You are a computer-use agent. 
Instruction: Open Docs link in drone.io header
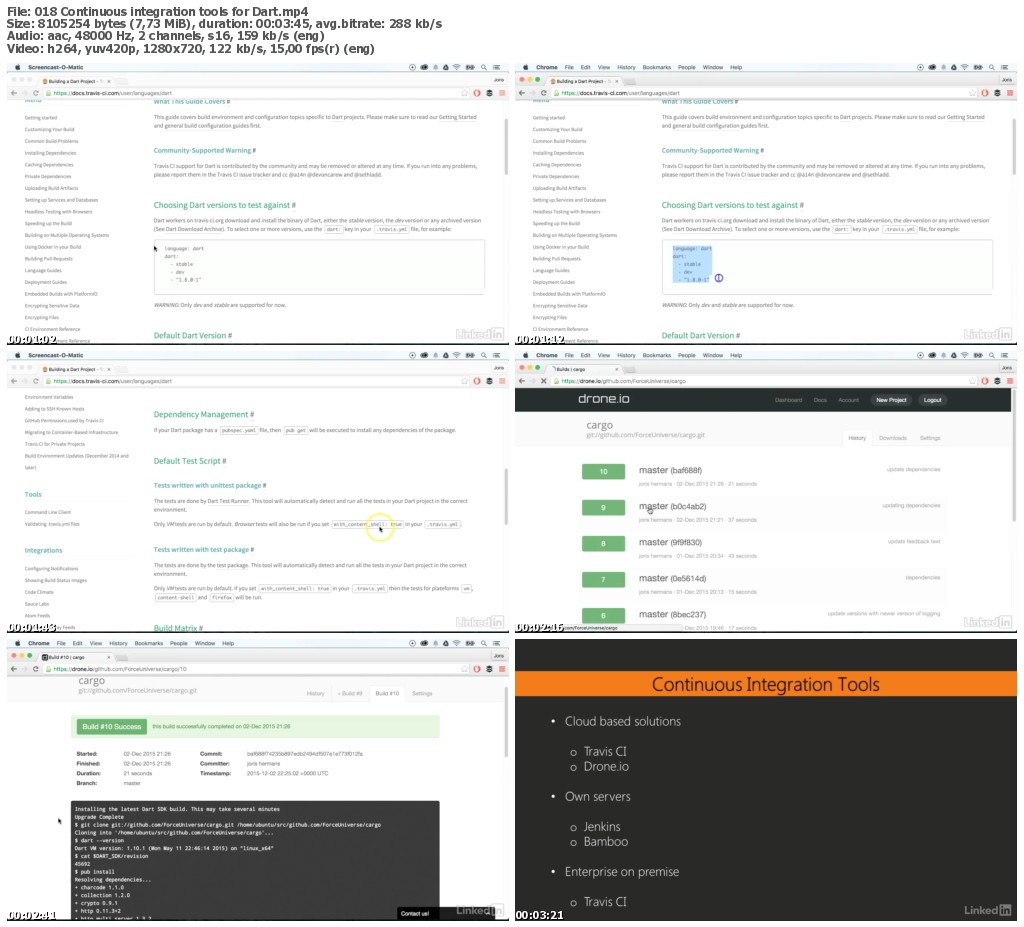pyautogui.click(x=820, y=400)
